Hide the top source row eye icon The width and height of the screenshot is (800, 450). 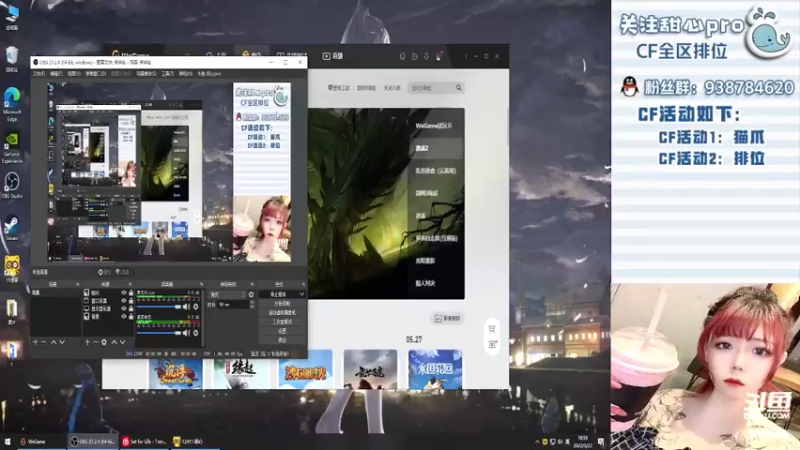(x=123, y=293)
